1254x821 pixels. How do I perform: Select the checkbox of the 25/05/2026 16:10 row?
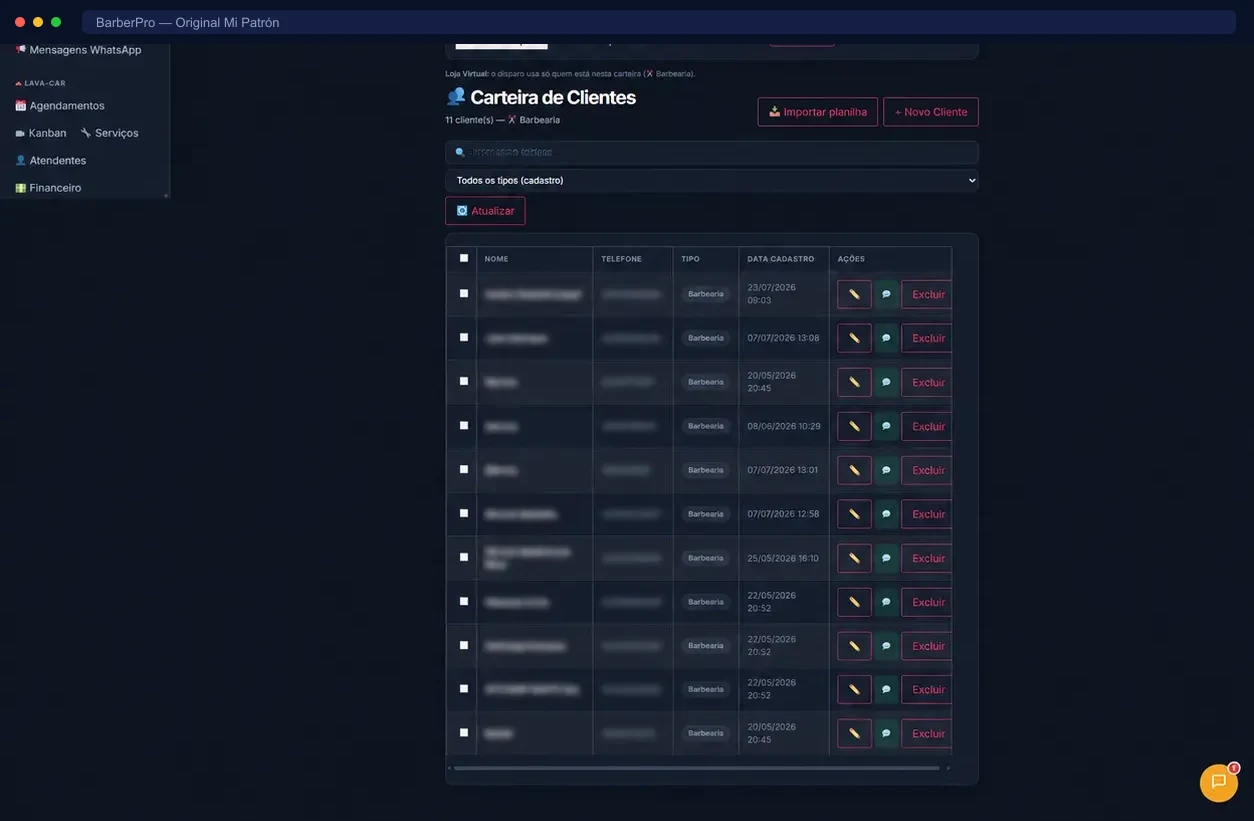click(x=464, y=557)
